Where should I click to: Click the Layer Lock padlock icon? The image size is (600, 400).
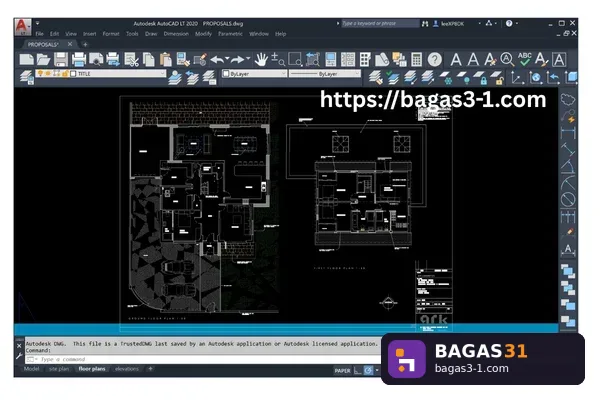[480, 78]
